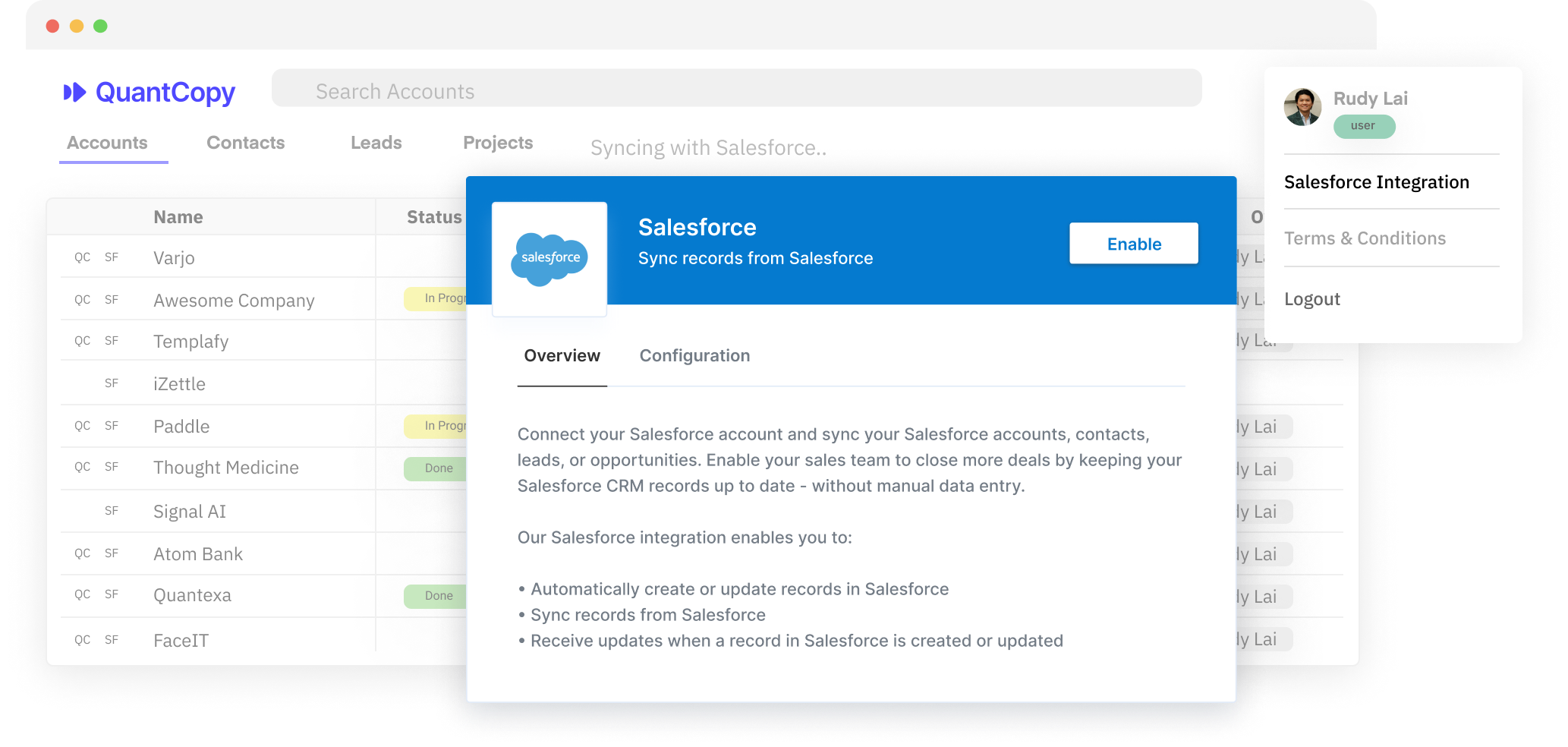Click Done status for Quantexa
The width and height of the screenshot is (1568, 747).
pos(435,596)
